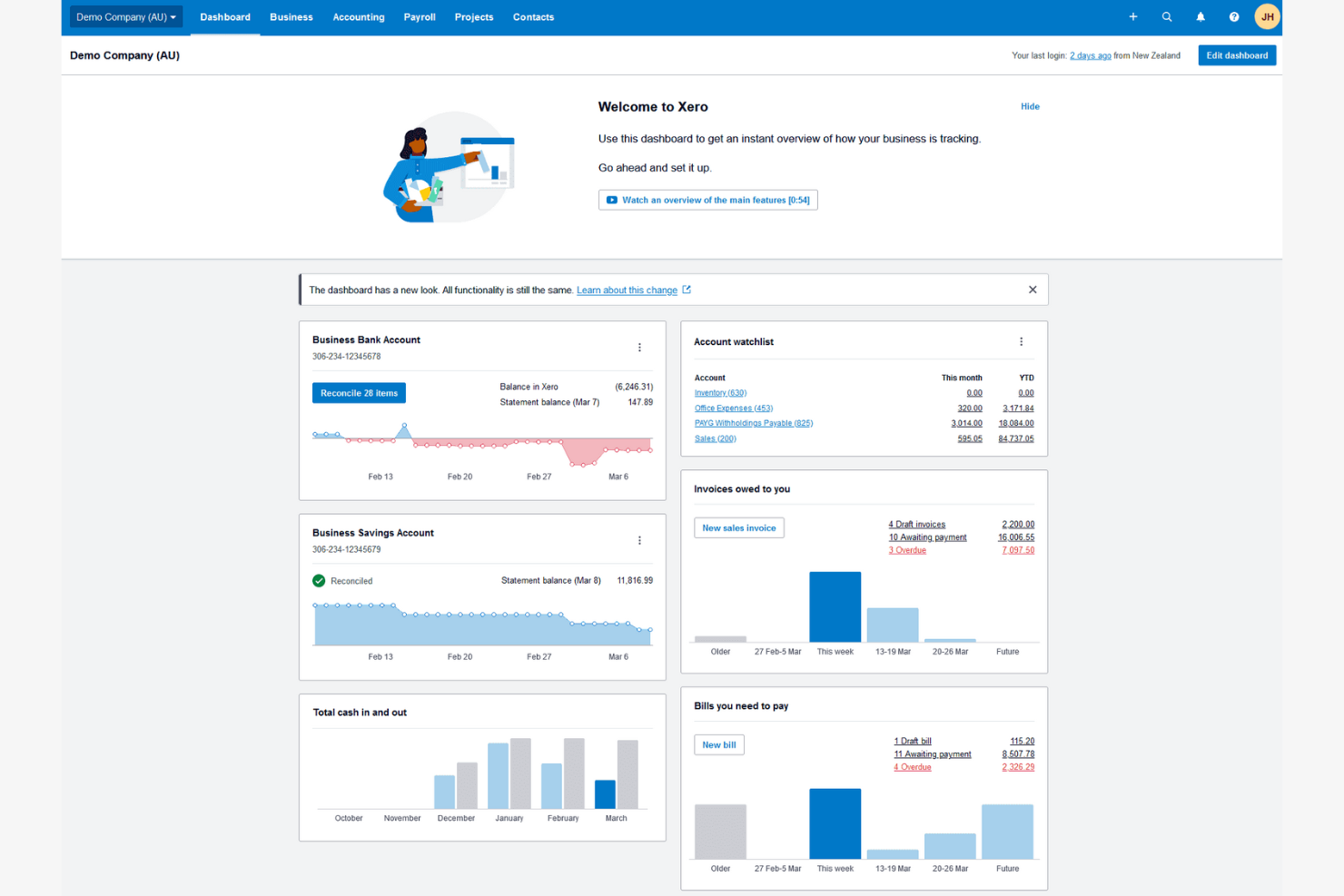This screenshot has height=896, width=1344.
Task: Click the Edit dashboard button
Action: pyautogui.click(x=1237, y=55)
